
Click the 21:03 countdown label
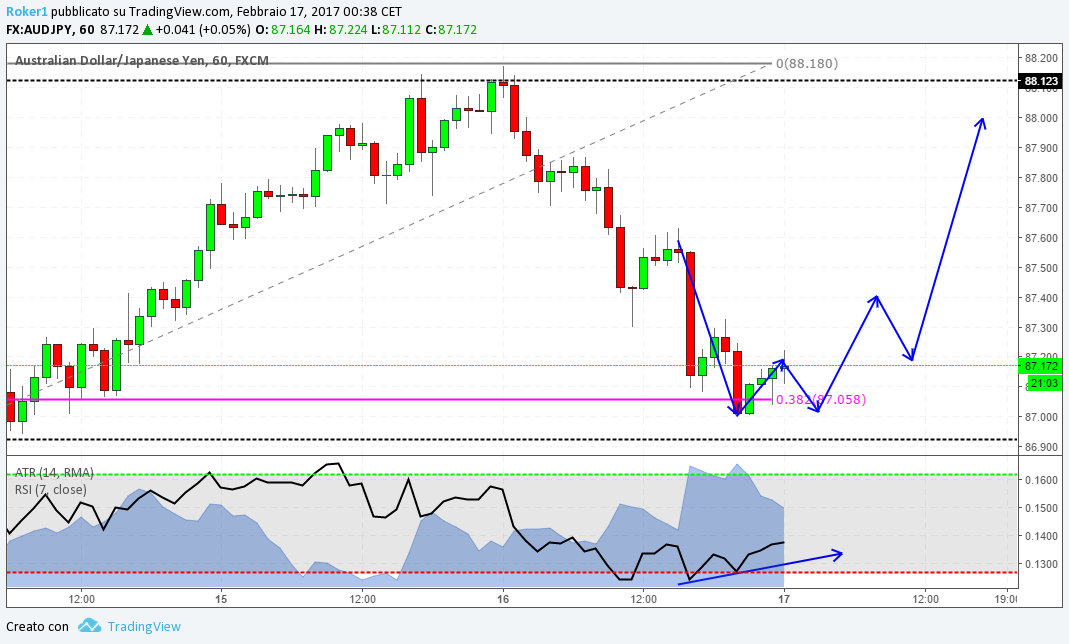1044,383
